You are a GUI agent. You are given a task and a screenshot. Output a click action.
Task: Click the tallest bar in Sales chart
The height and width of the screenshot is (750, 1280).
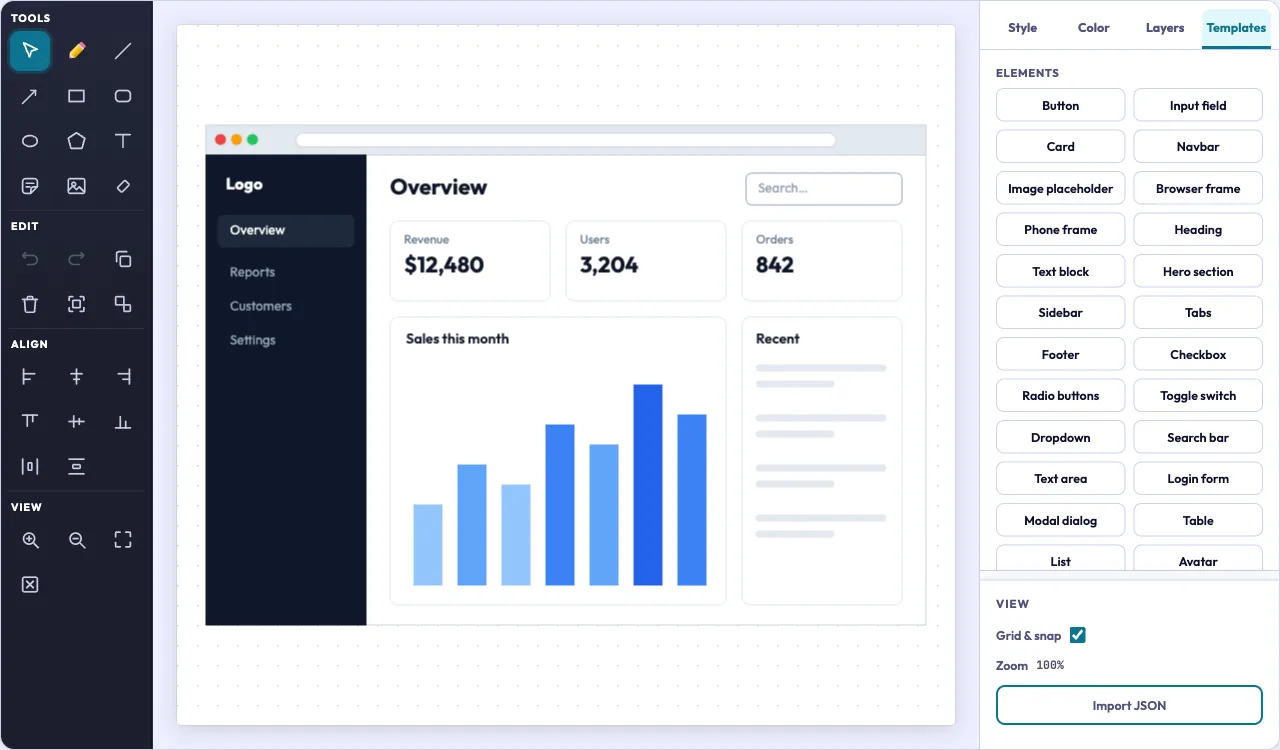click(x=648, y=485)
